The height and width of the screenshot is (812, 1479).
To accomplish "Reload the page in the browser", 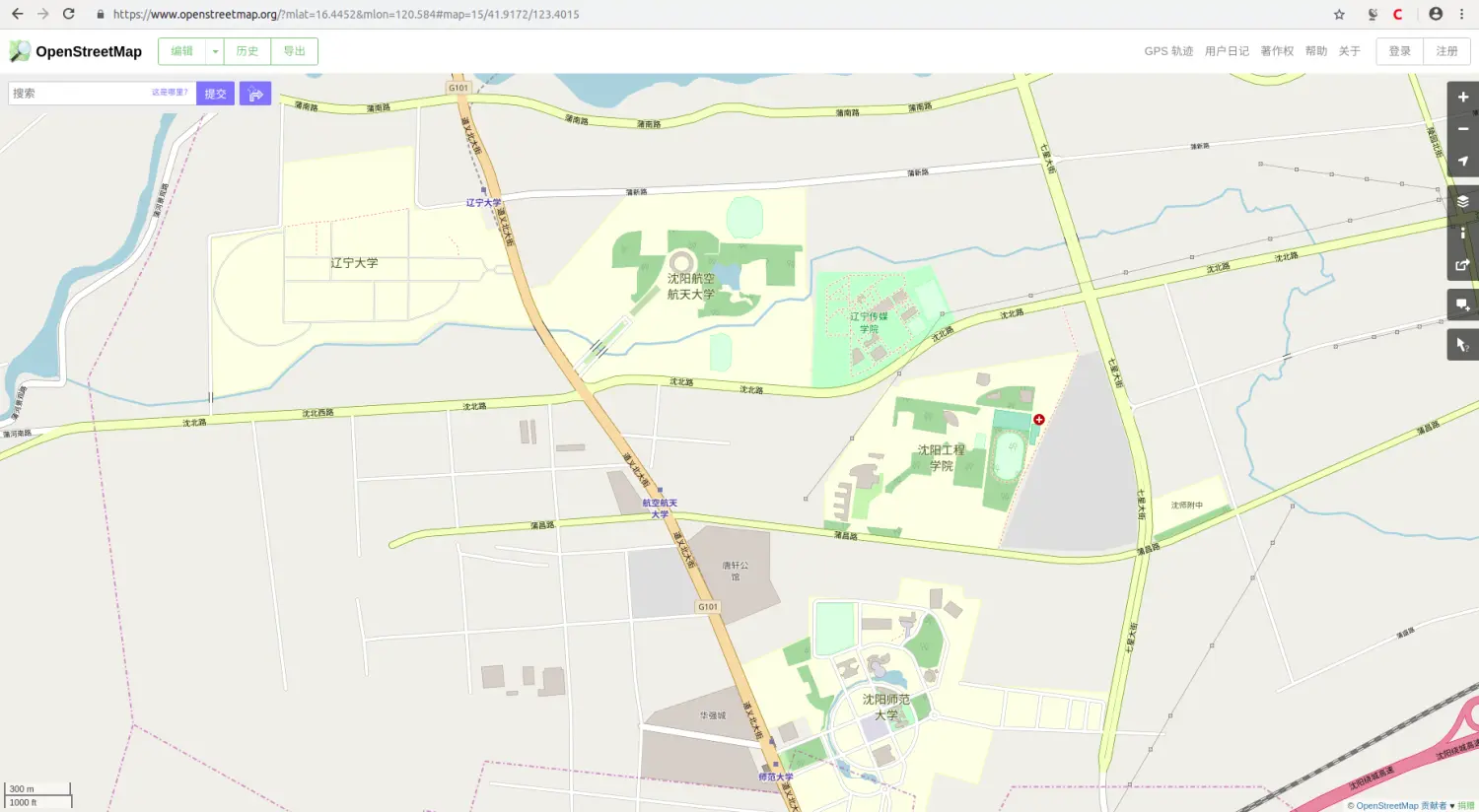I will click(68, 14).
